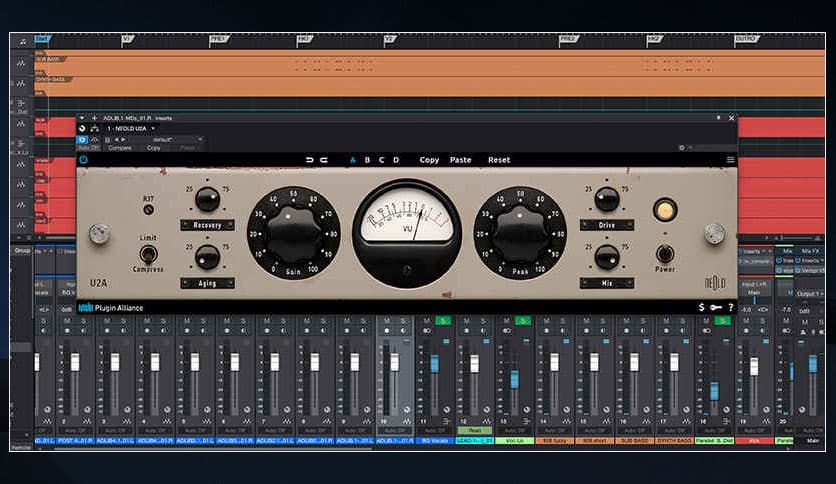The height and width of the screenshot is (484, 836).
Task: Undo last plugin change
Action: pos(310,160)
